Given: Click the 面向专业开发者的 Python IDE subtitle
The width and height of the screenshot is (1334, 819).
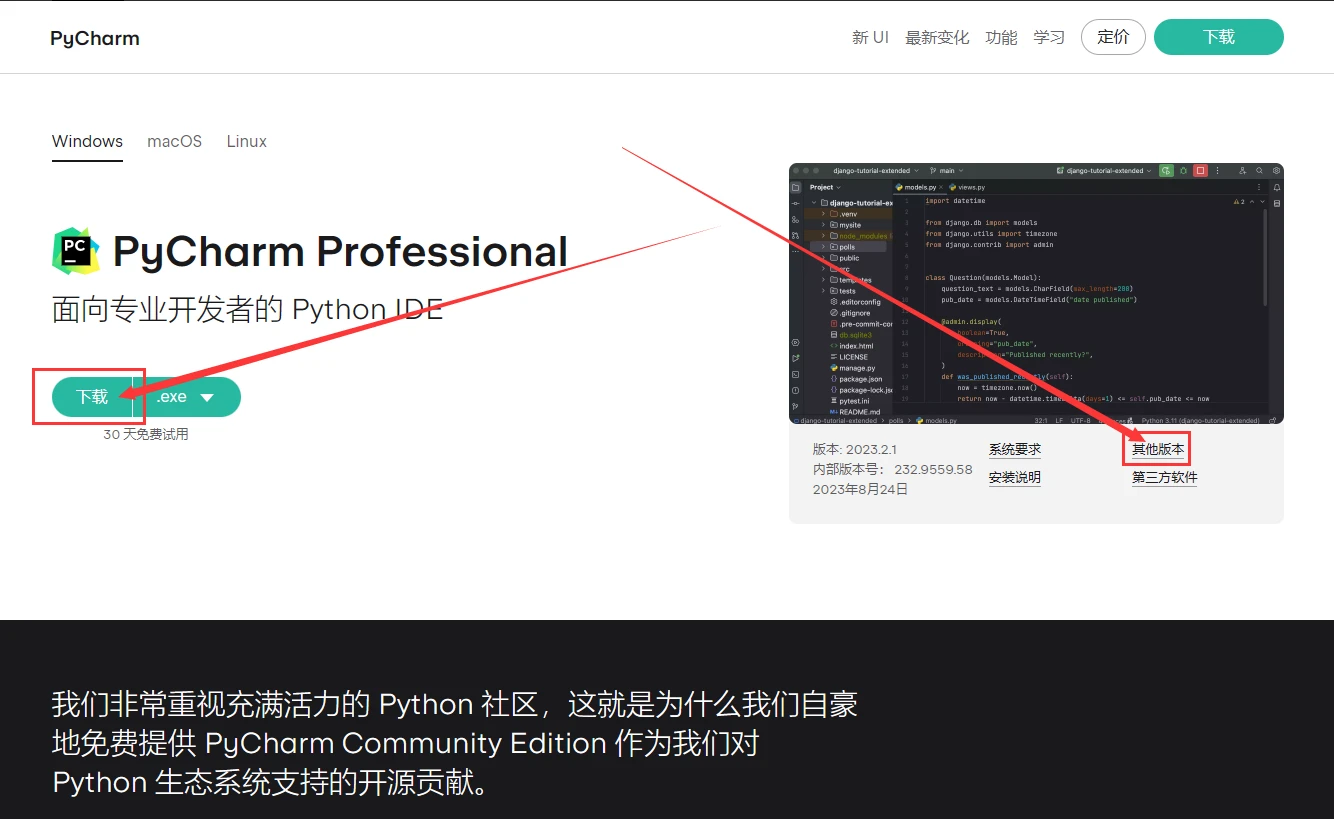Looking at the screenshot, I should [247, 309].
